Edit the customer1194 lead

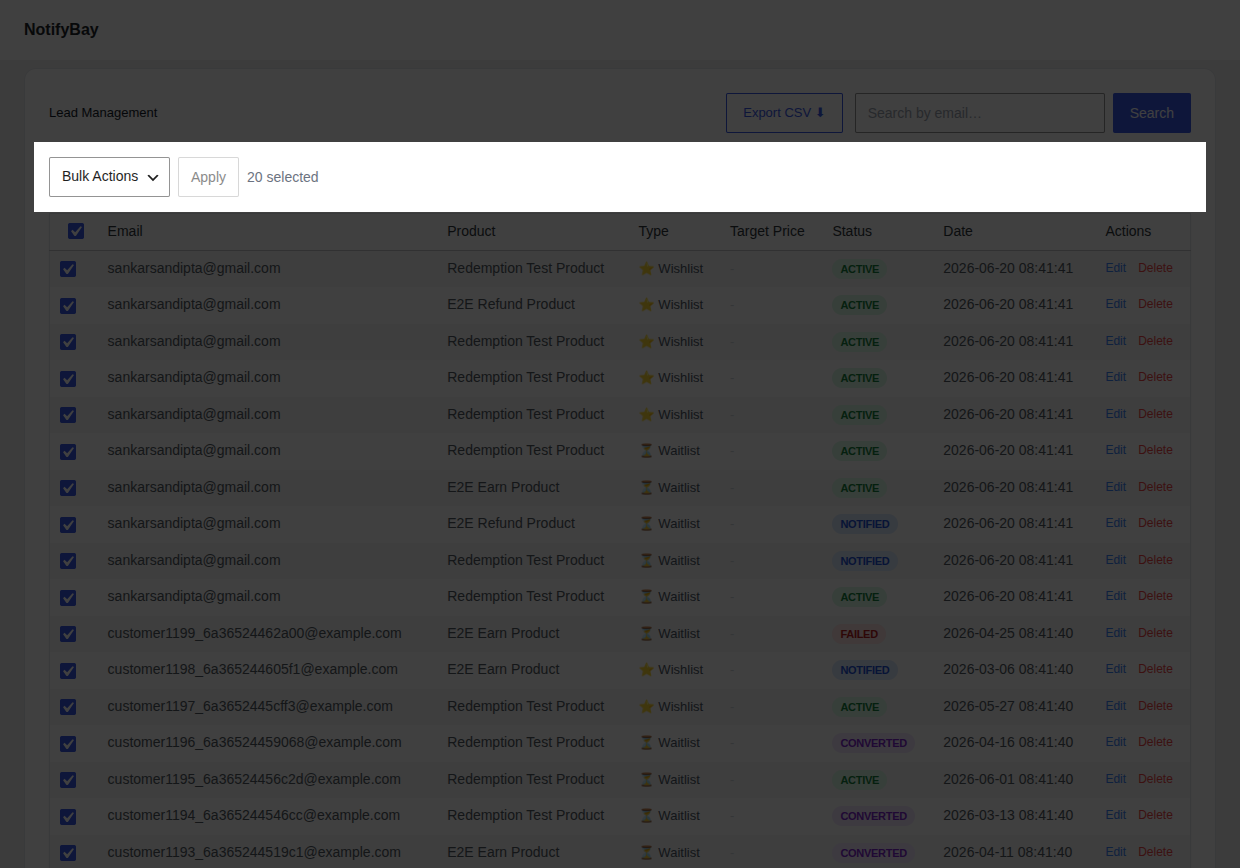(1115, 815)
